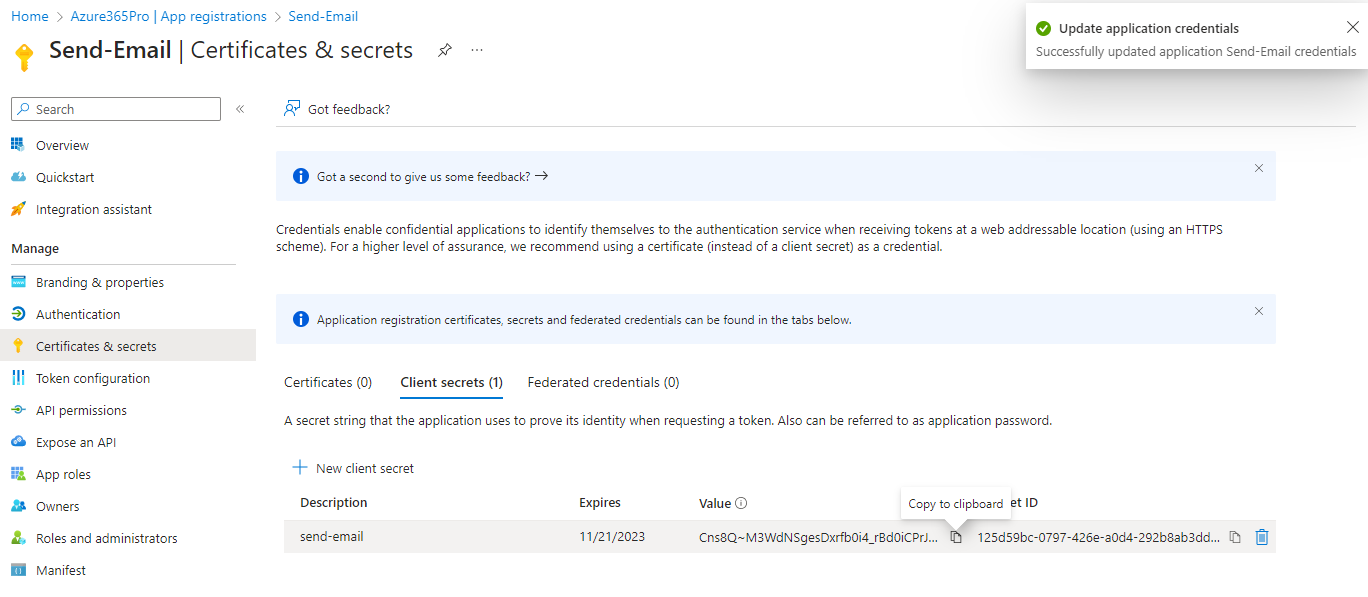Dismiss the application registration info banner

pyautogui.click(x=1259, y=311)
